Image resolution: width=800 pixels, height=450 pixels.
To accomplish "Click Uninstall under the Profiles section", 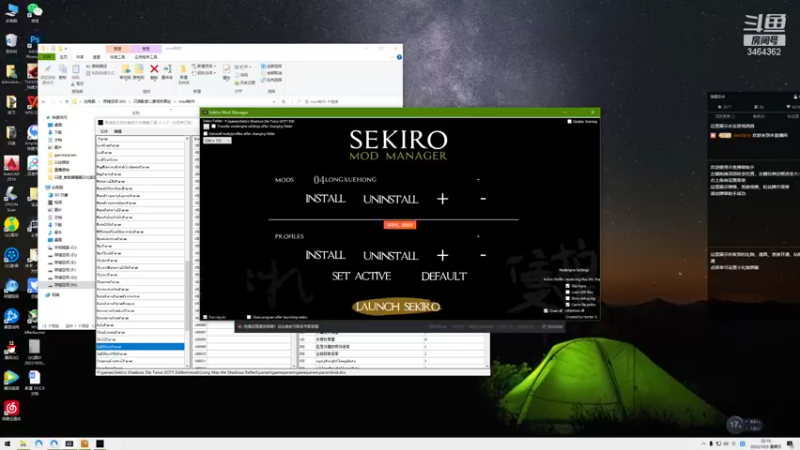I will 390,255.
